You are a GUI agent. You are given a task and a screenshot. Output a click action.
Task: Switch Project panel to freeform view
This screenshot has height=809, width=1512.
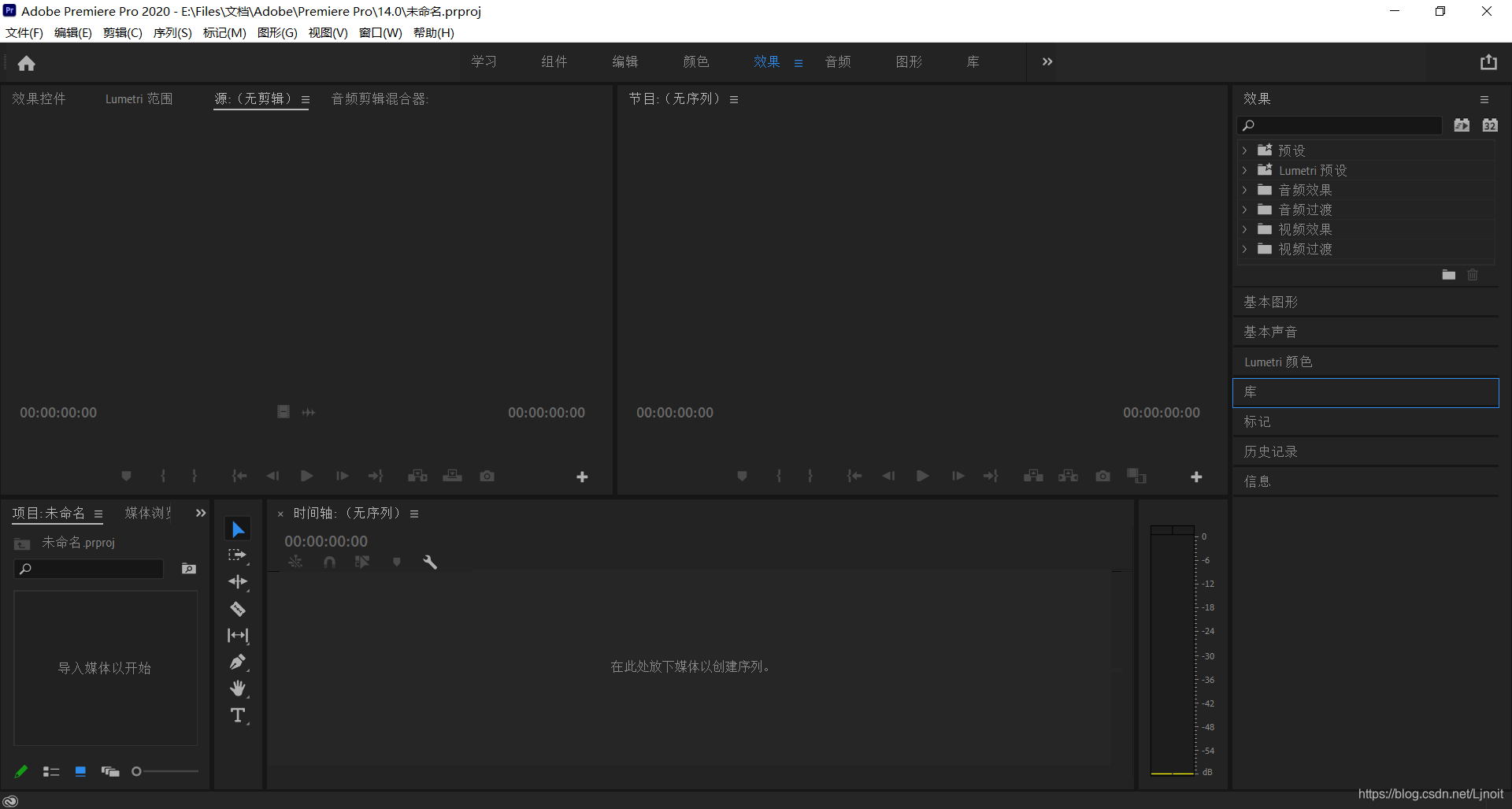110,772
